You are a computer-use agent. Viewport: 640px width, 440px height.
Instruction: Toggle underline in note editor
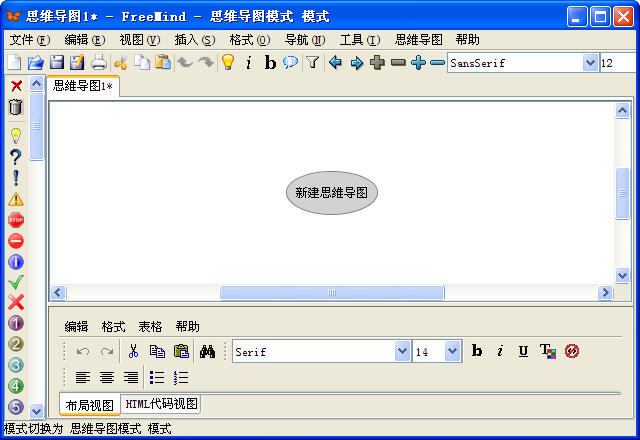[523, 351]
